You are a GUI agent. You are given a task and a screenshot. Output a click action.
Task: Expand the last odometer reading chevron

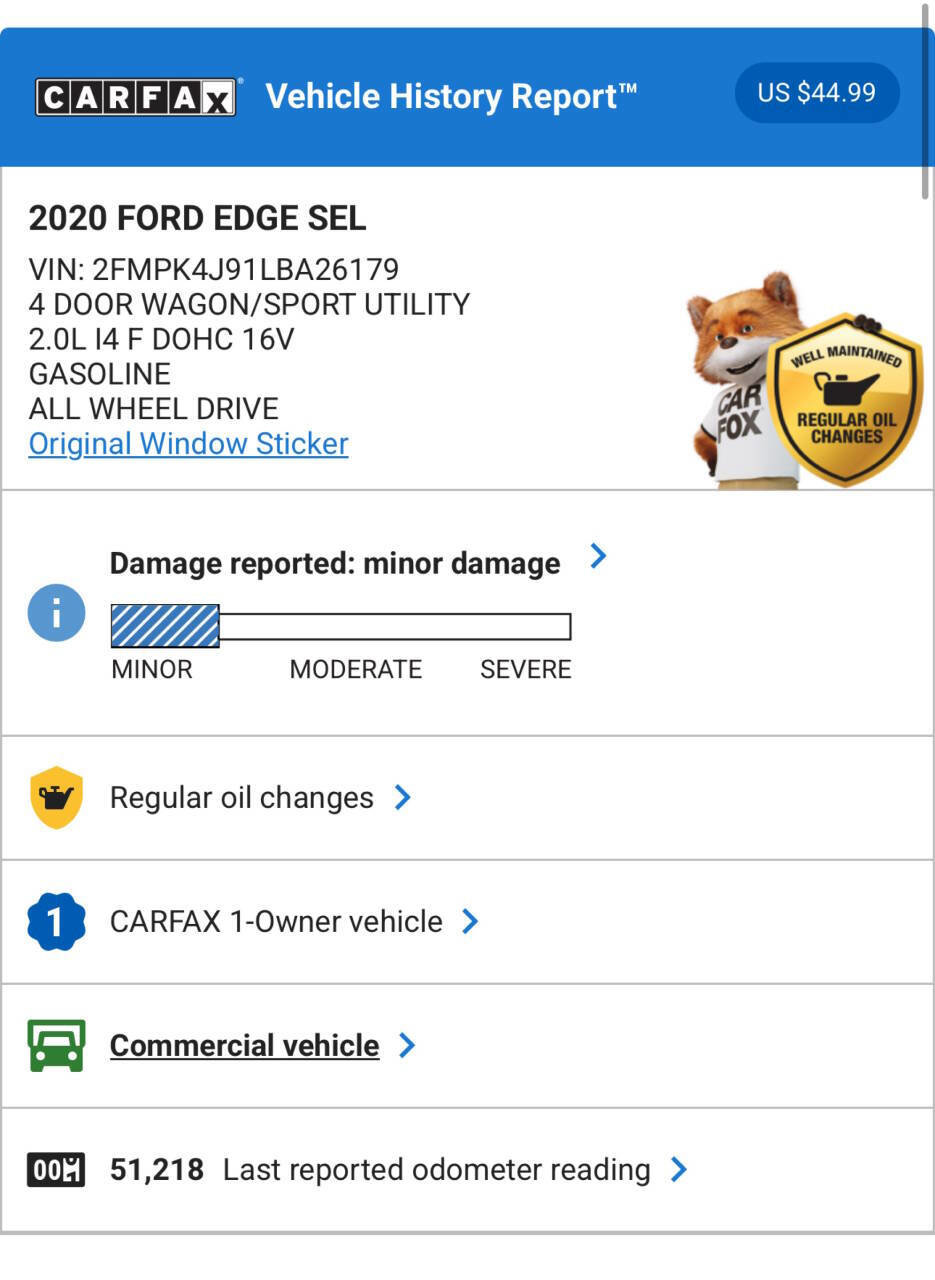click(679, 1169)
